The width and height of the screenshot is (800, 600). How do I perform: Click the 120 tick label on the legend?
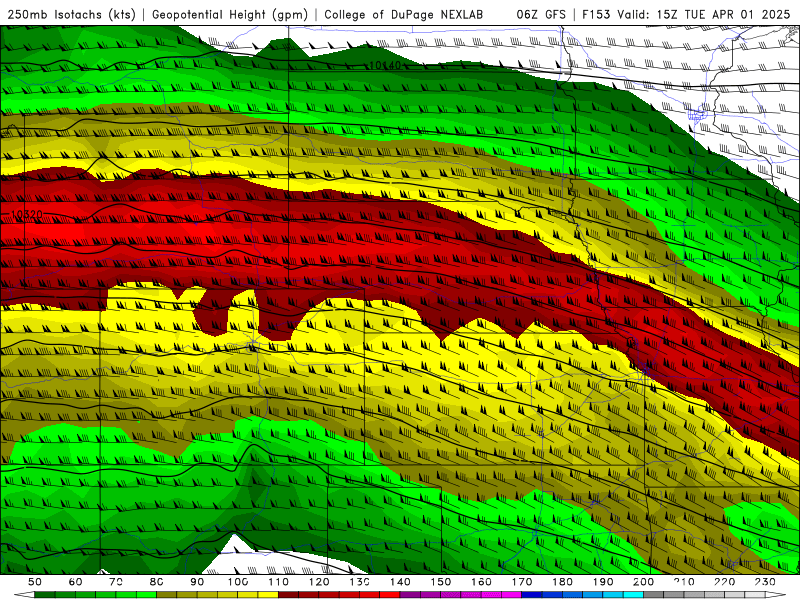click(319, 582)
